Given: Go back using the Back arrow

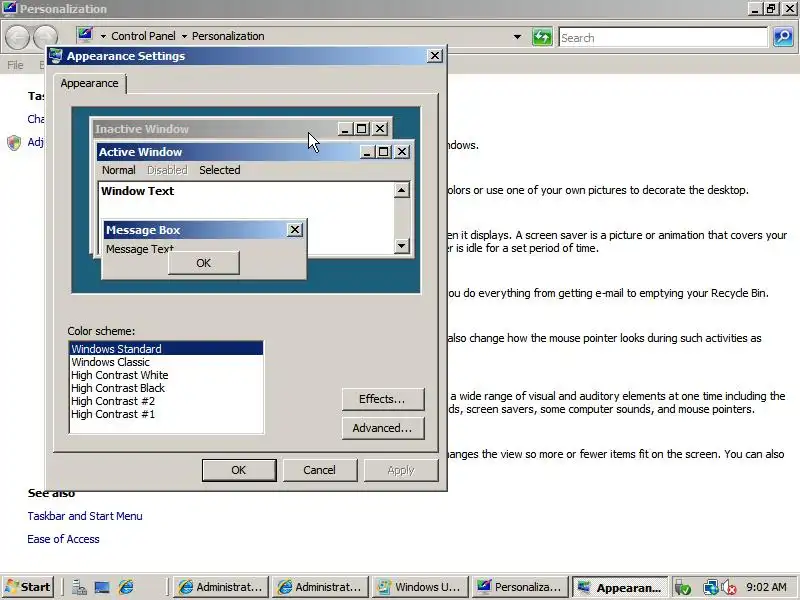Looking at the screenshot, I should 18,37.
